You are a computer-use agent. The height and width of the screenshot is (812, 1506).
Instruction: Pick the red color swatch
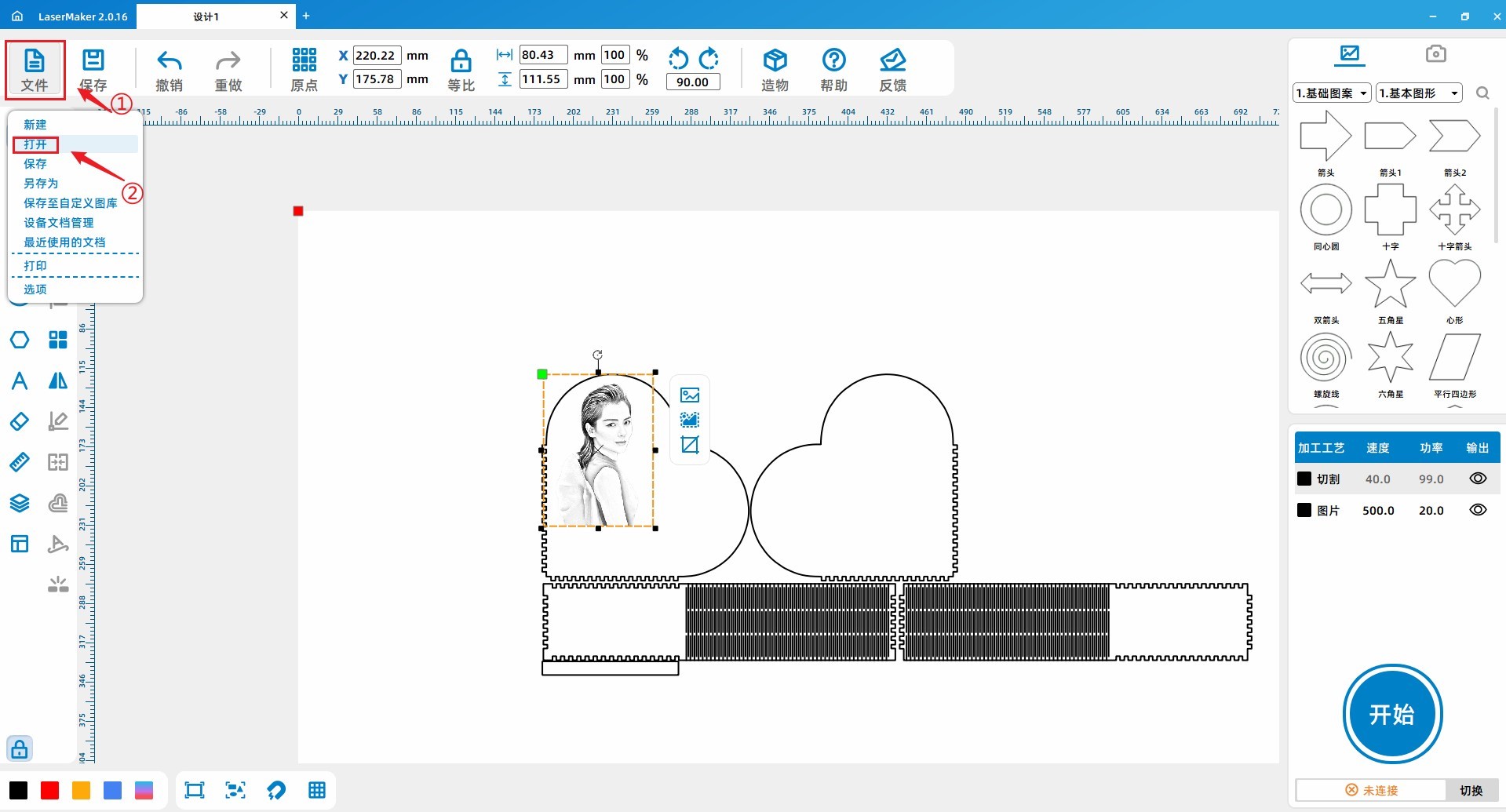click(50, 790)
